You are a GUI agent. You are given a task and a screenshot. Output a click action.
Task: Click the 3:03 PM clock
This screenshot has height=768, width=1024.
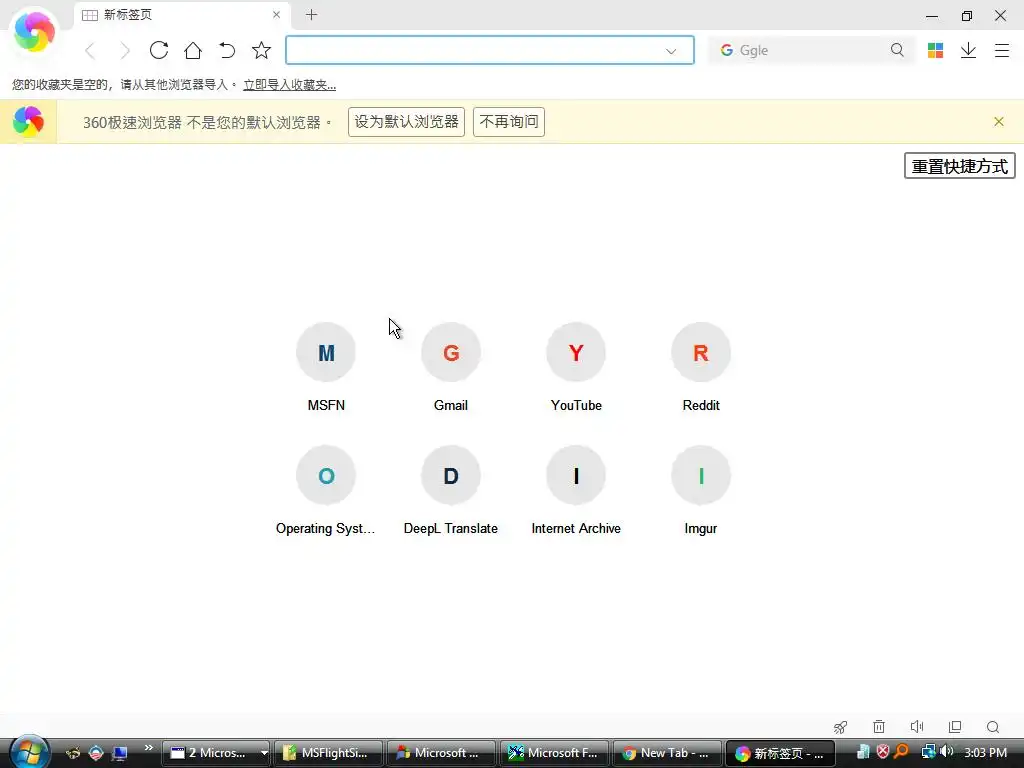click(x=985, y=753)
